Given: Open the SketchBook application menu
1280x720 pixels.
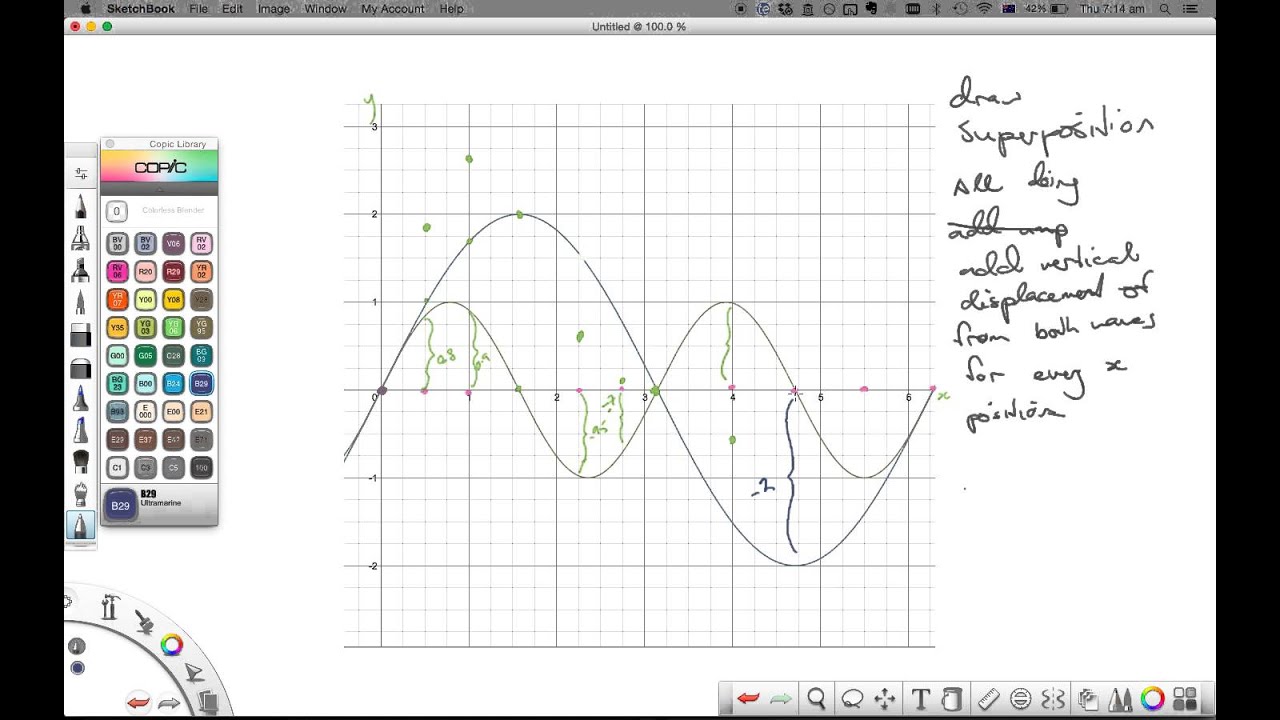Looking at the screenshot, I should [x=141, y=9].
